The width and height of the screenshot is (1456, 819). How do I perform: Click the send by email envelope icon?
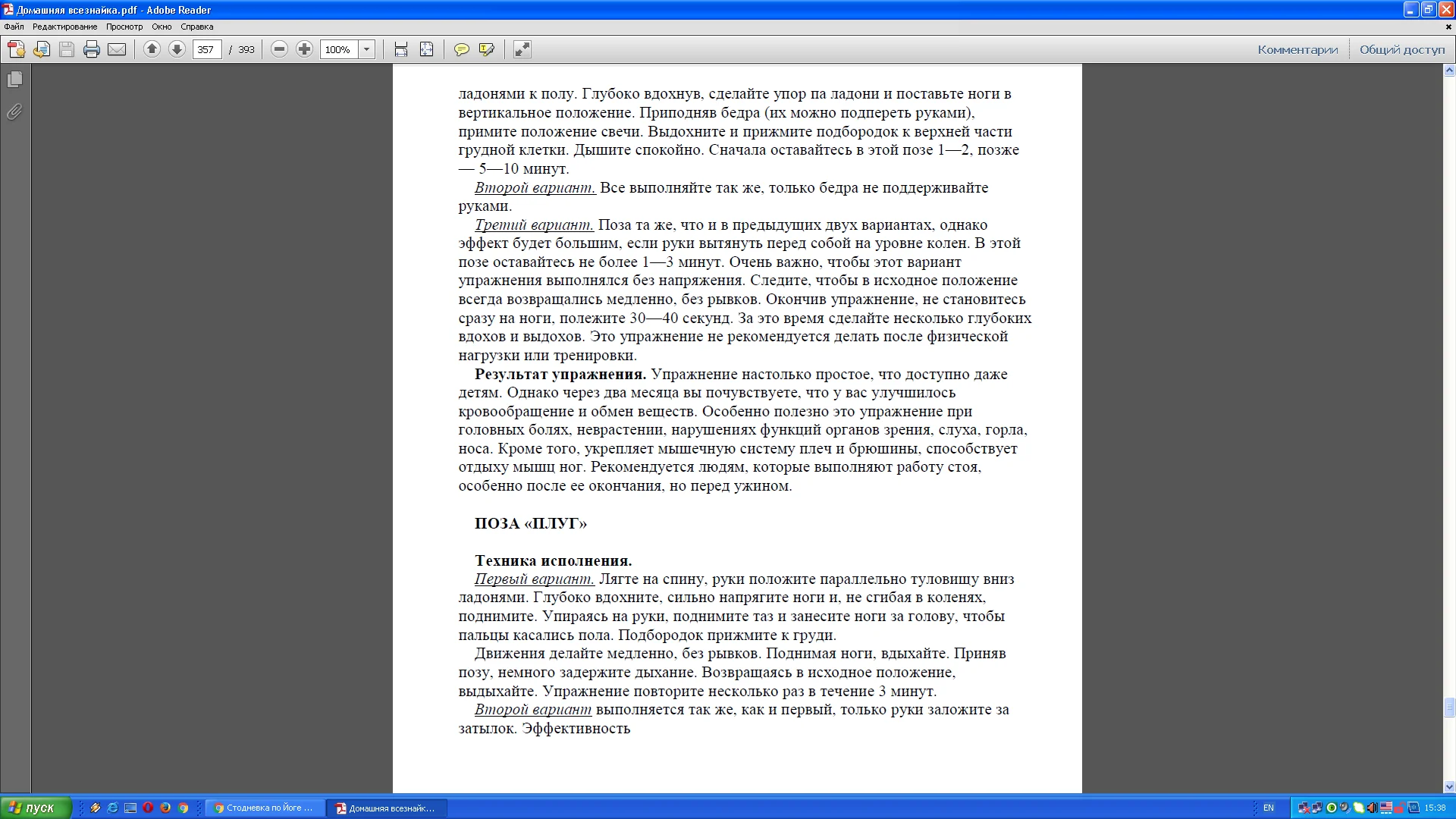(117, 49)
